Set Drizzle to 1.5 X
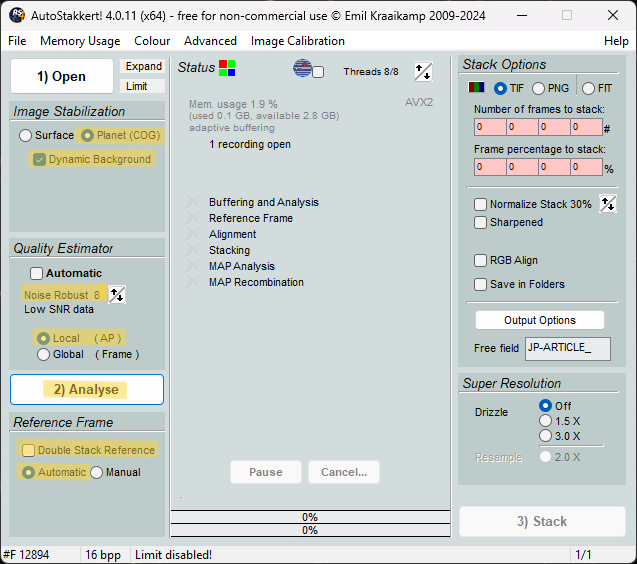Image resolution: width=637 pixels, height=564 pixels. [x=545, y=421]
